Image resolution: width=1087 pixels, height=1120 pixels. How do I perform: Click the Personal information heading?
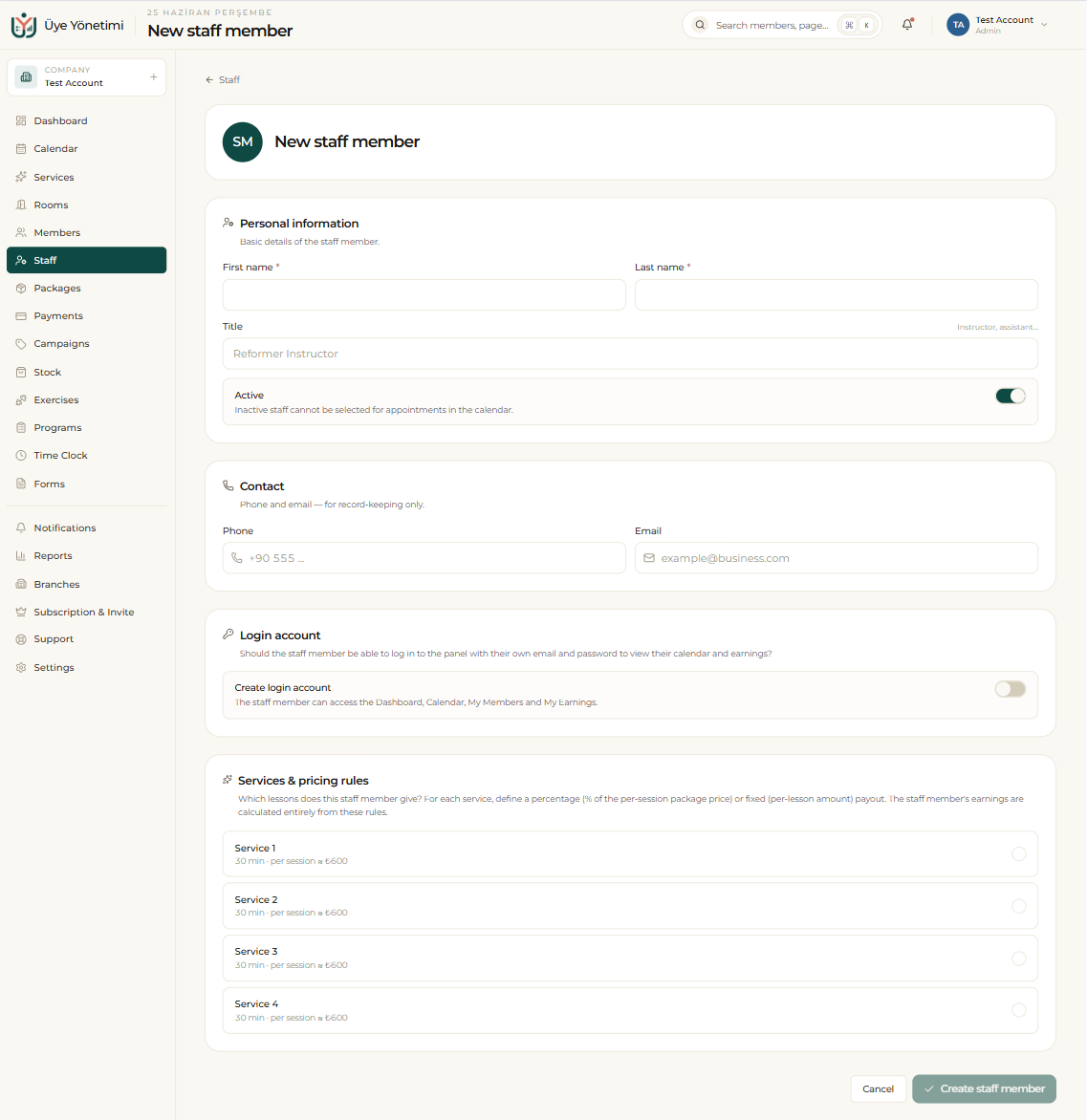point(299,224)
